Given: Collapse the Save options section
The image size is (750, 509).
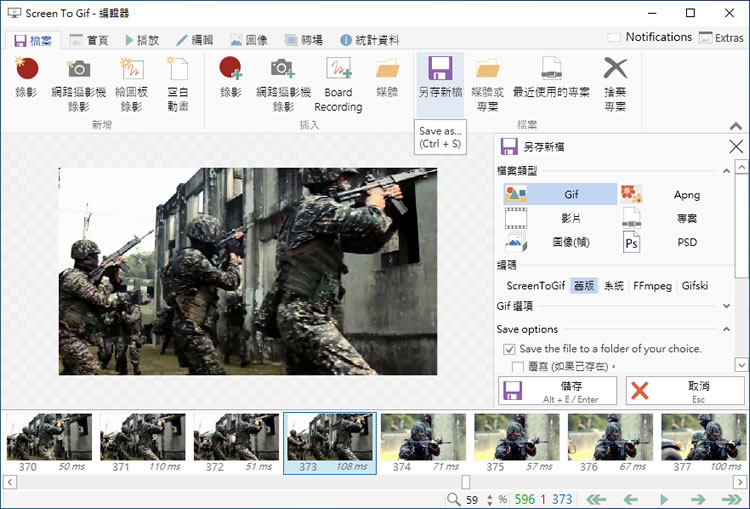Looking at the screenshot, I should [726, 329].
